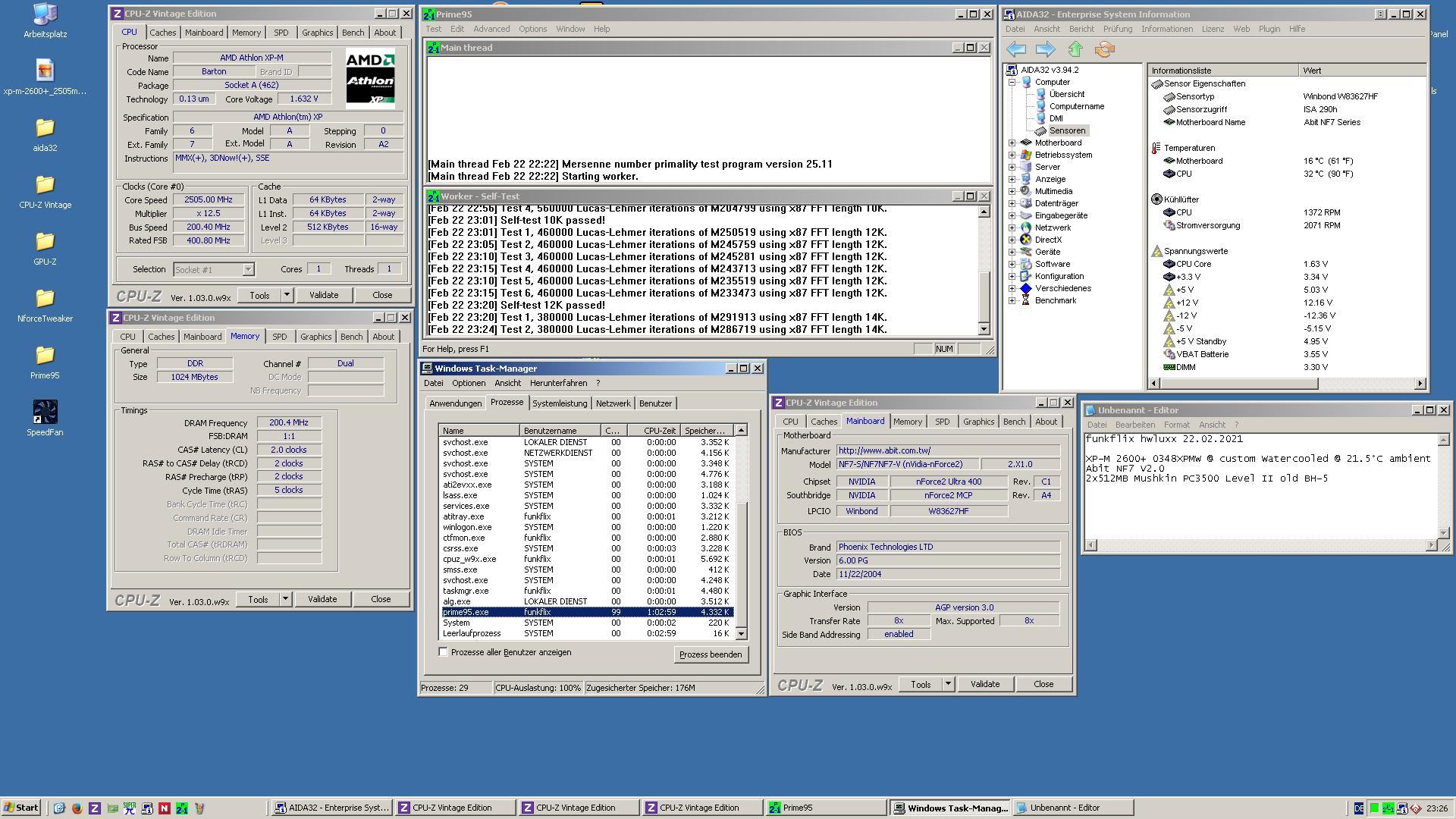Click Tools button in Memory window
The height and width of the screenshot is (819, 1456).
258,599
